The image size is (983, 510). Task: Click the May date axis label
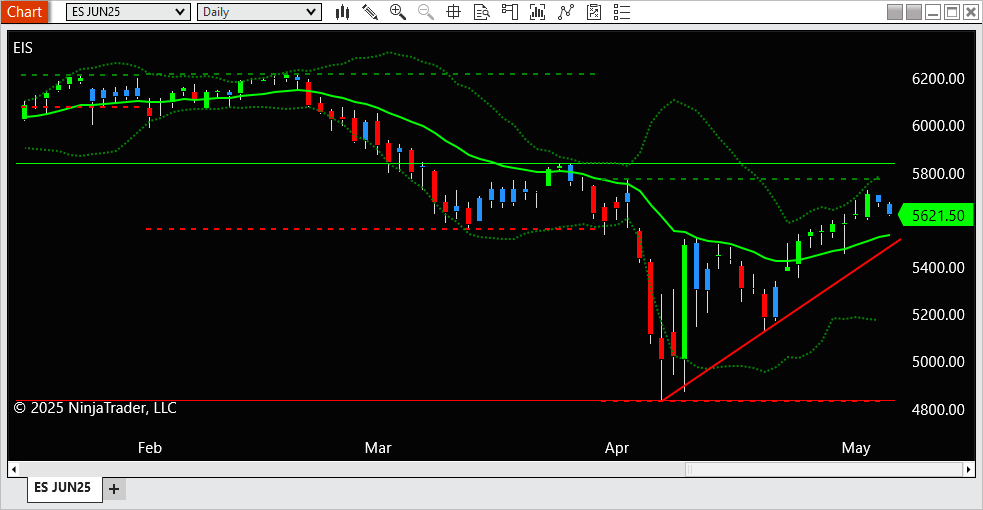click(856, 448)
